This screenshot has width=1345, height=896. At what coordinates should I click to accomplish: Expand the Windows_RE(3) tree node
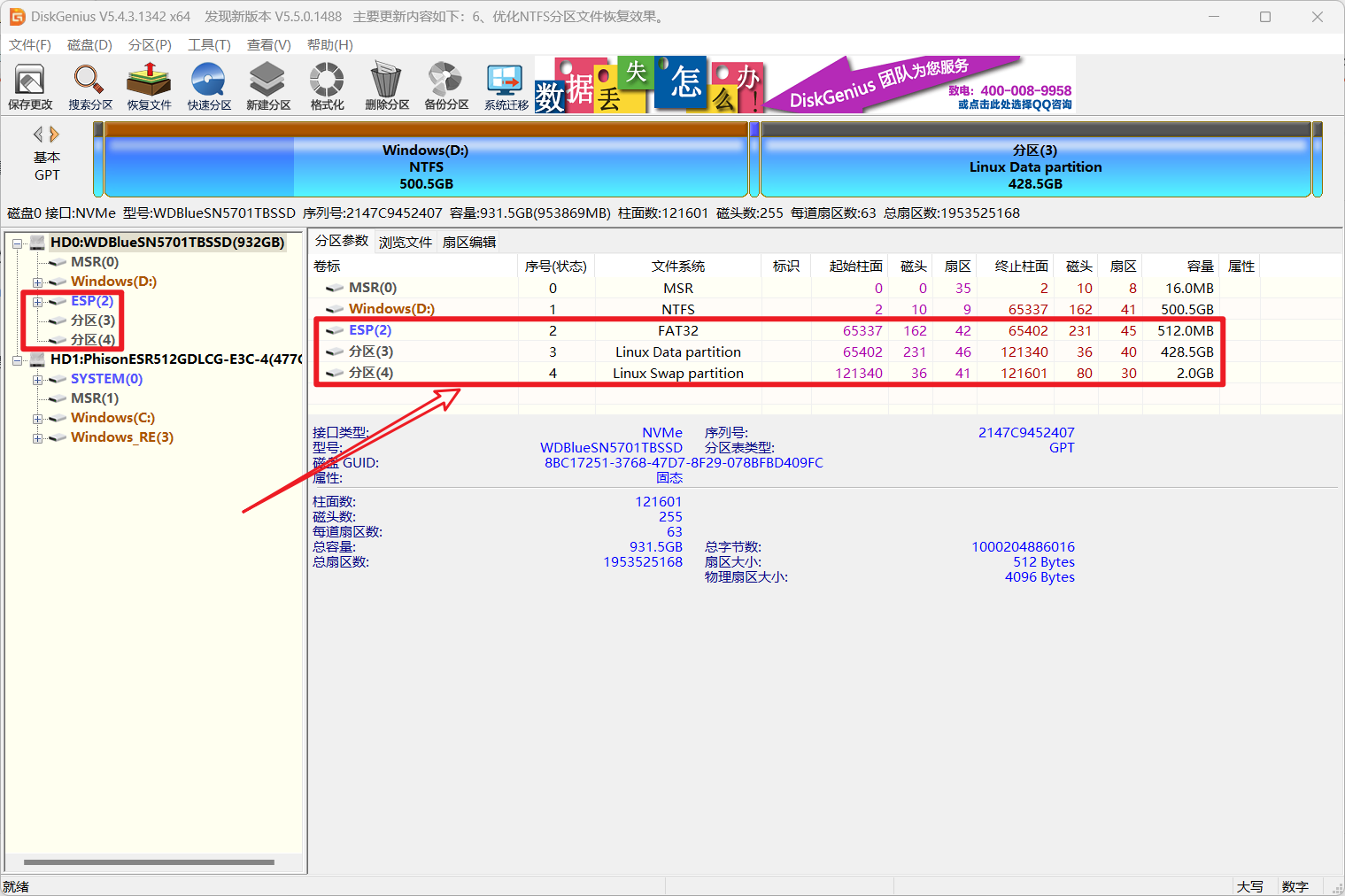pos(37,436)
